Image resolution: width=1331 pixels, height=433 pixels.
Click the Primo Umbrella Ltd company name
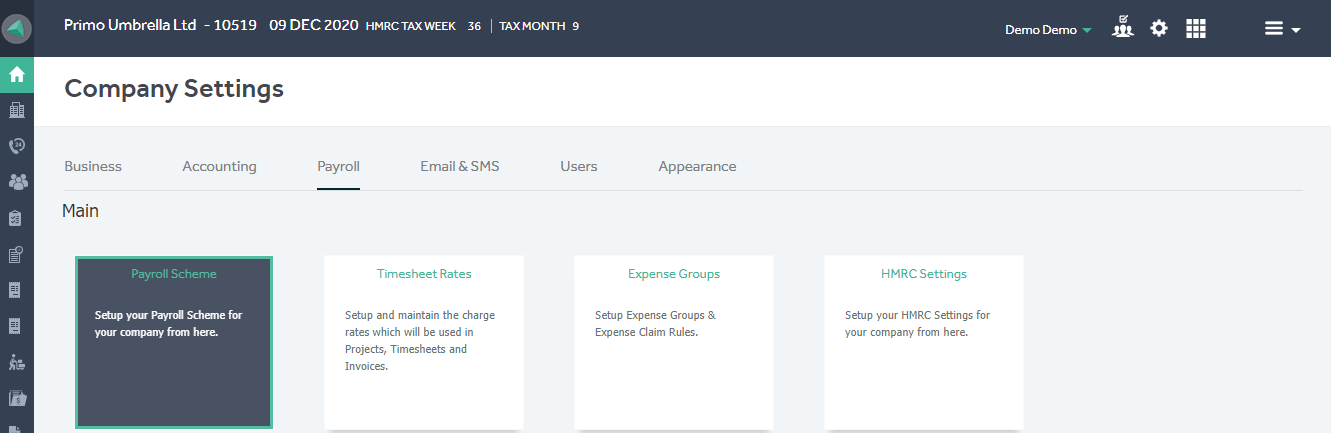click(x=130, y=26)
